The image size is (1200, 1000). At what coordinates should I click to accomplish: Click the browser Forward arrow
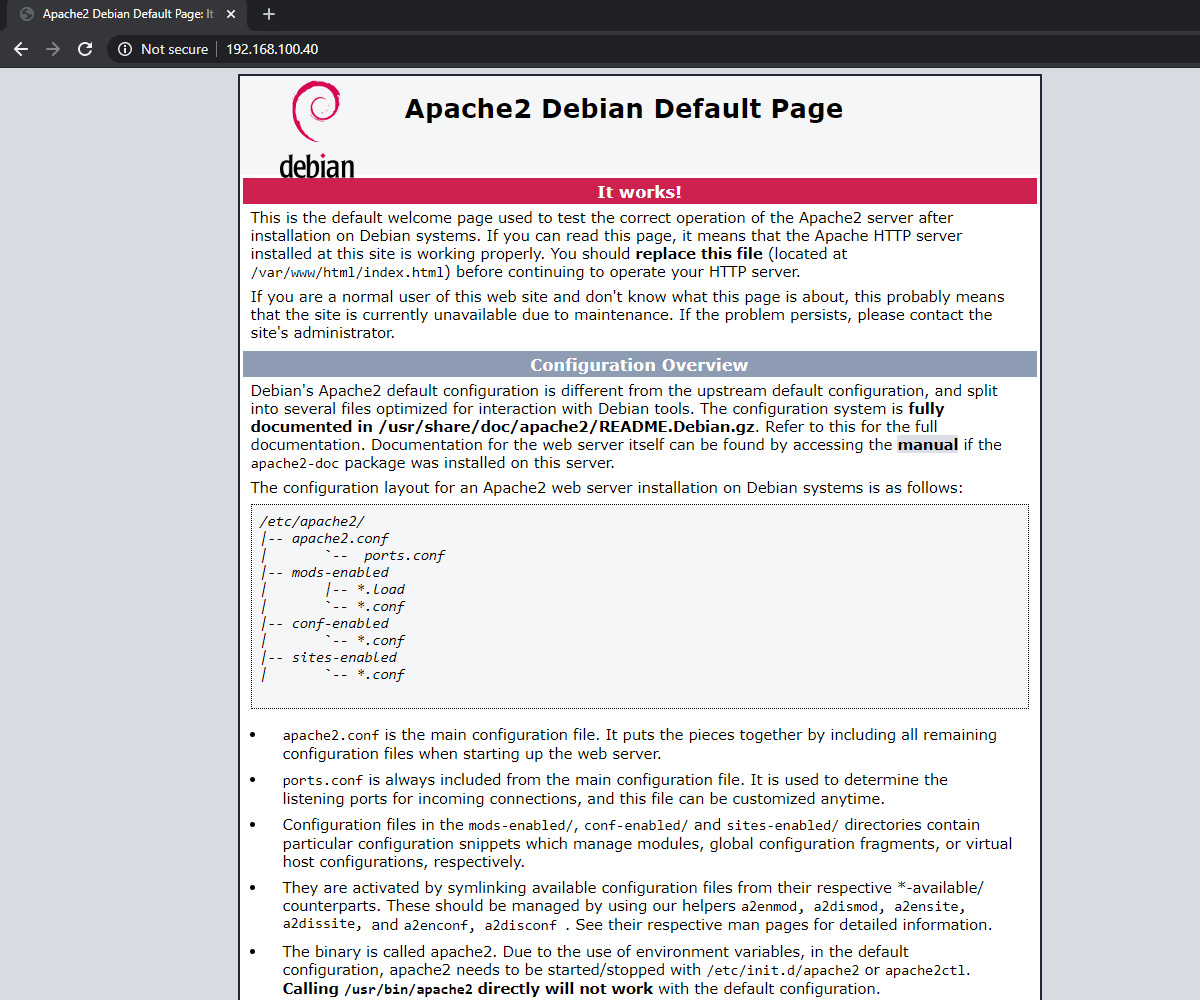[53, 49]
